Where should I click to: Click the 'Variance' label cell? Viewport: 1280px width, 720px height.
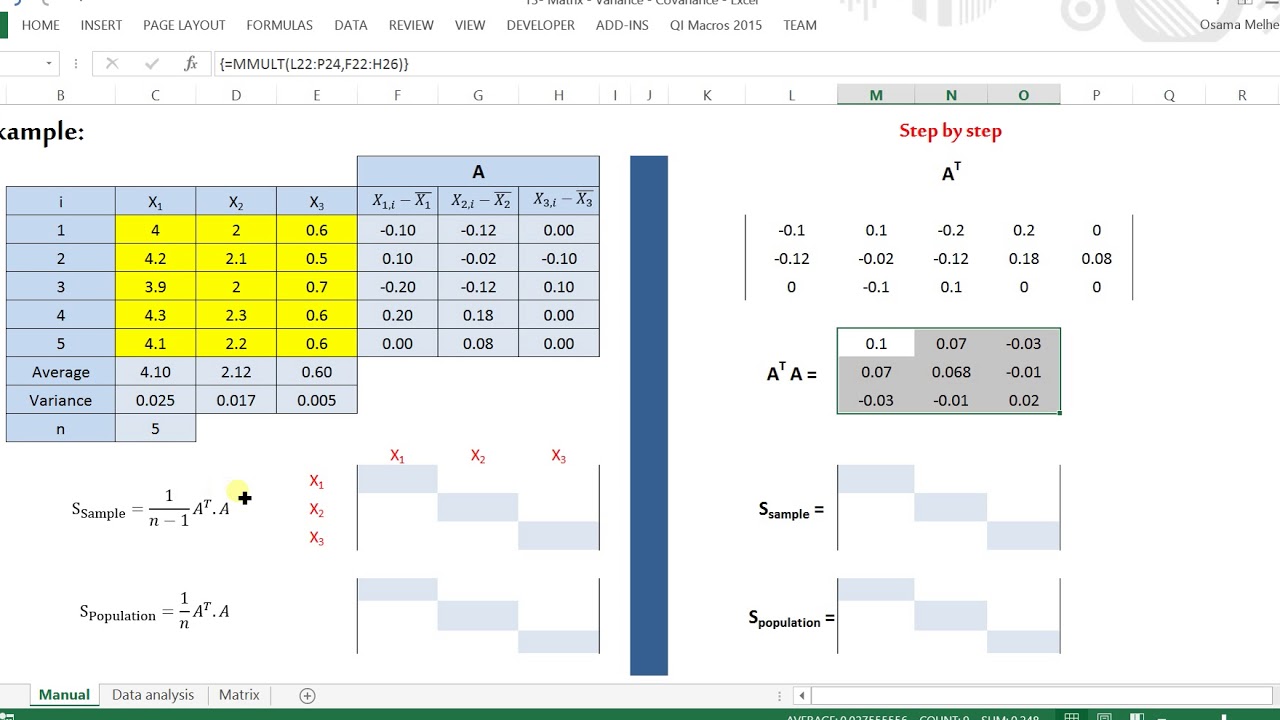pos(61,400)
